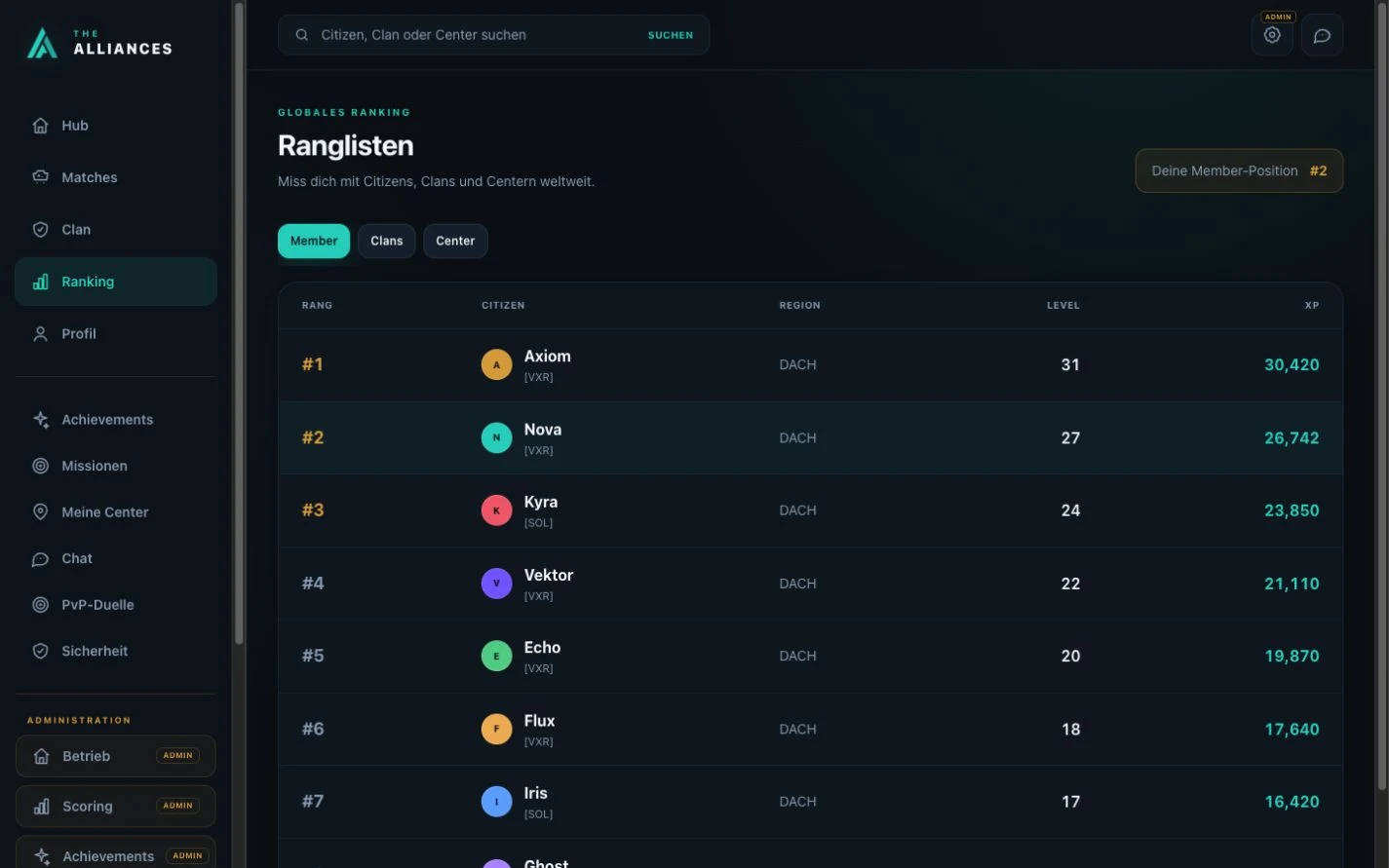The image size is (1389, 868).
Task: Click the rank label #5
Action: pyautogui.click(x=313, y=656)
